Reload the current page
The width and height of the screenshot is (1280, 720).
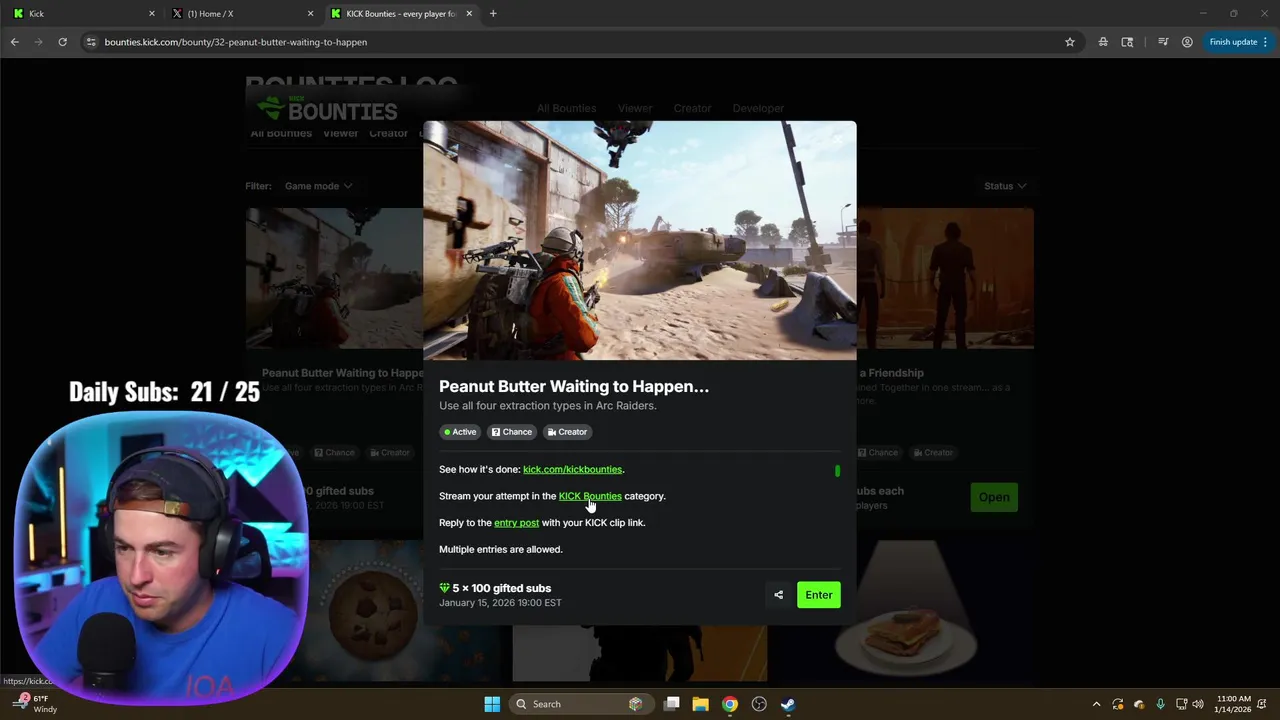point(62,42)
